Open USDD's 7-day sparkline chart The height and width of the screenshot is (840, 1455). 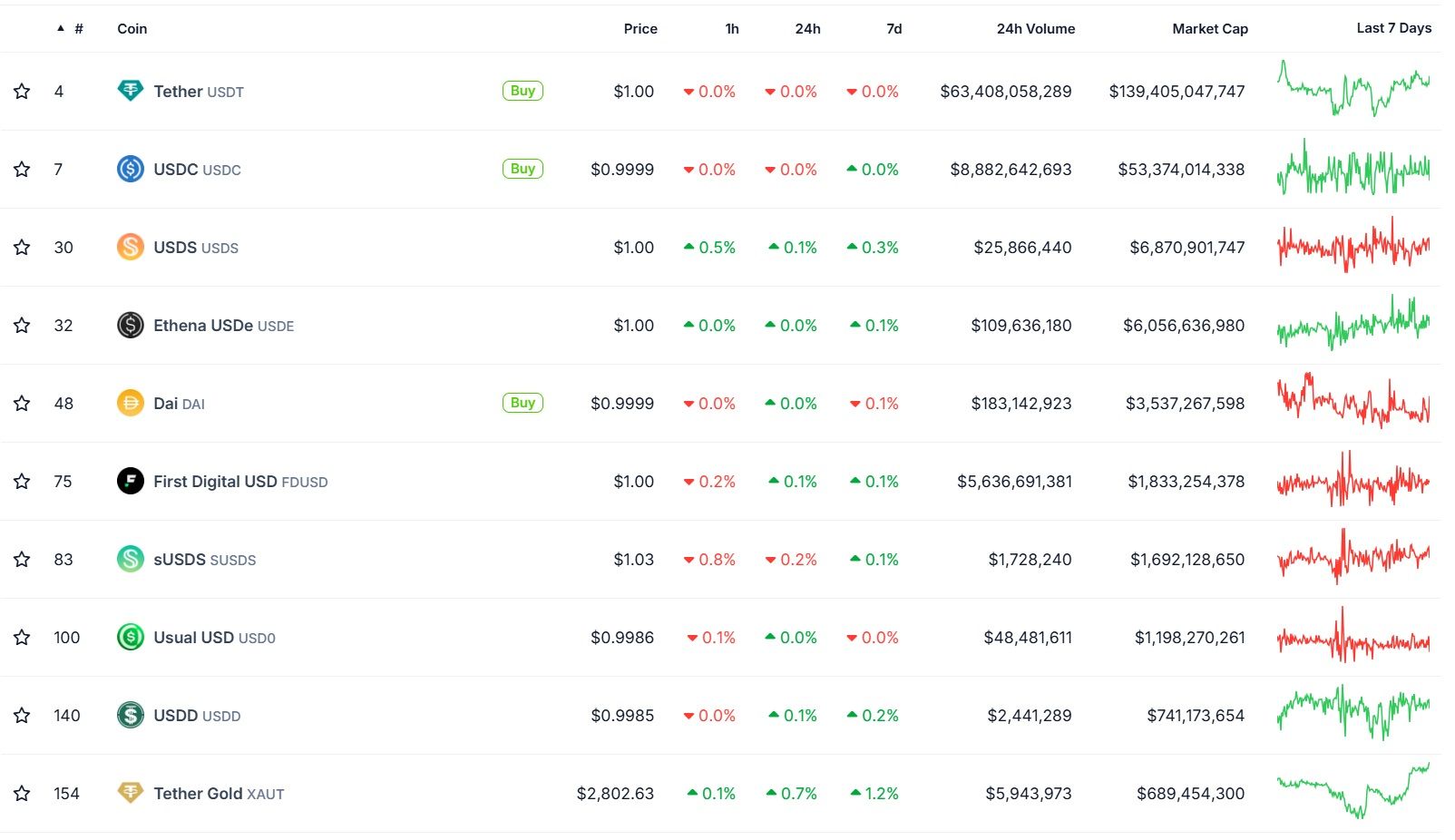[1353, 711]
